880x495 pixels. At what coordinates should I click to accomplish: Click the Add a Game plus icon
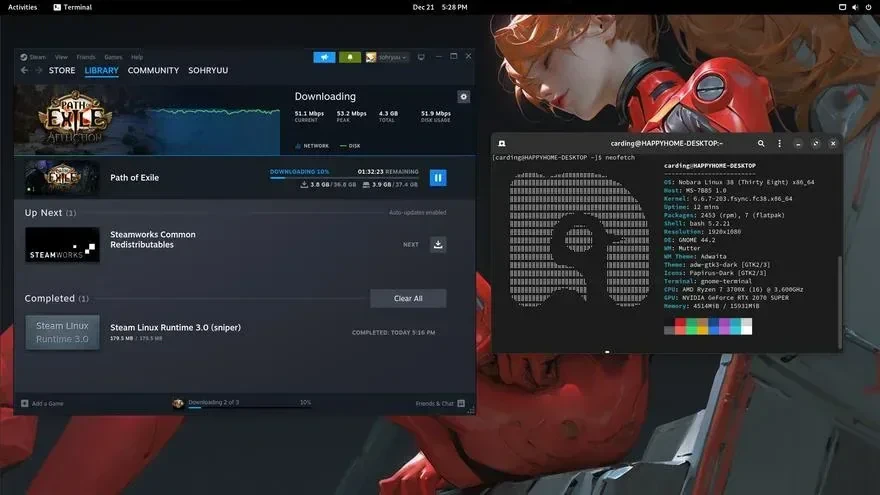pyautogui.click(x=25, y=403)
